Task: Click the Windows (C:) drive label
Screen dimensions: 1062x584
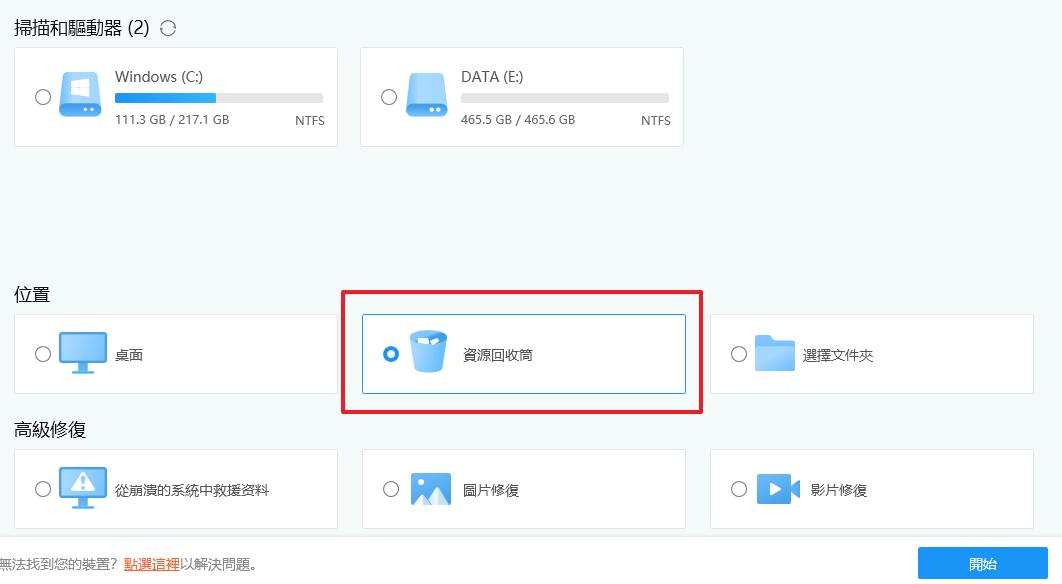Action: point(159,77)
